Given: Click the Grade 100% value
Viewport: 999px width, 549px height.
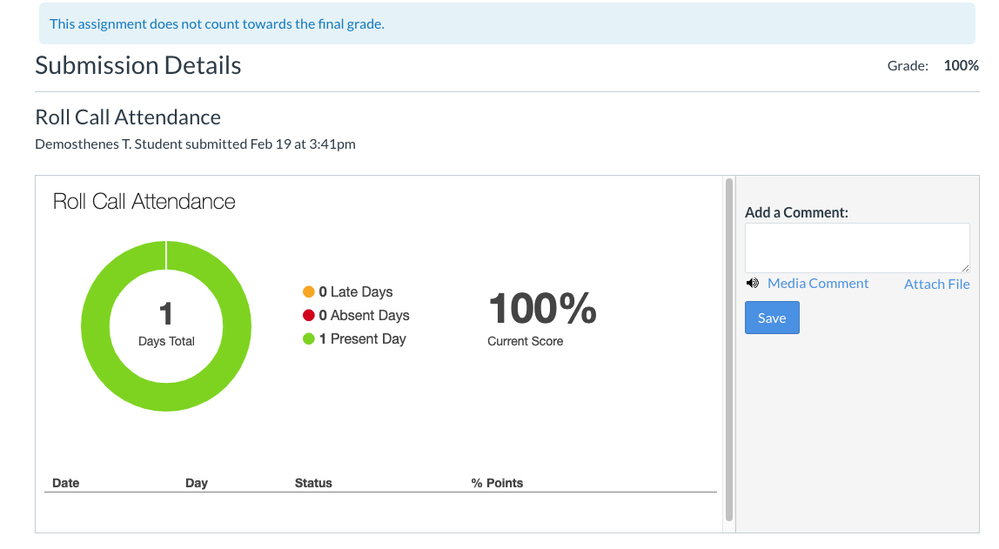Looking at the screenshot, I should pos(961,66).
